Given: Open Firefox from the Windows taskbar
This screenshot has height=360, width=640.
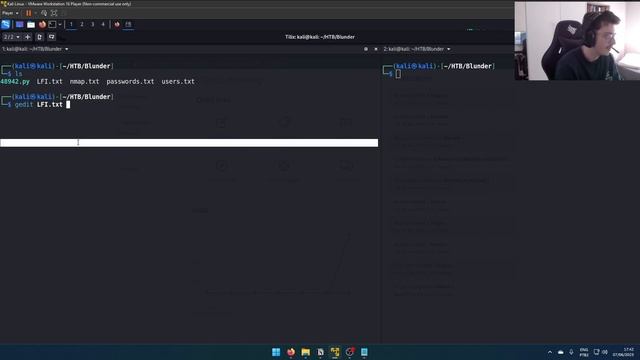Looking at the screenshot, I should pyautogui.click(x=291, y=352).
